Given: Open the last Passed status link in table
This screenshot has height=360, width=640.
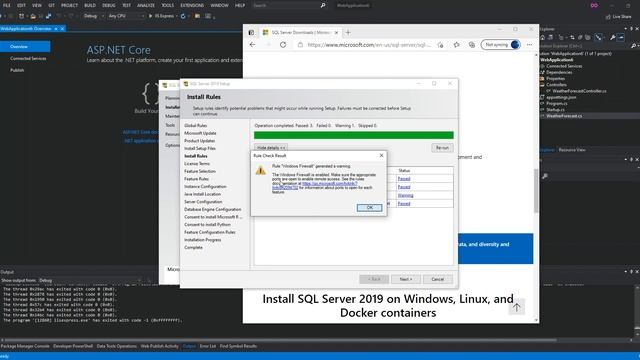Looking at the screenshot, I should tap(404, 203).
